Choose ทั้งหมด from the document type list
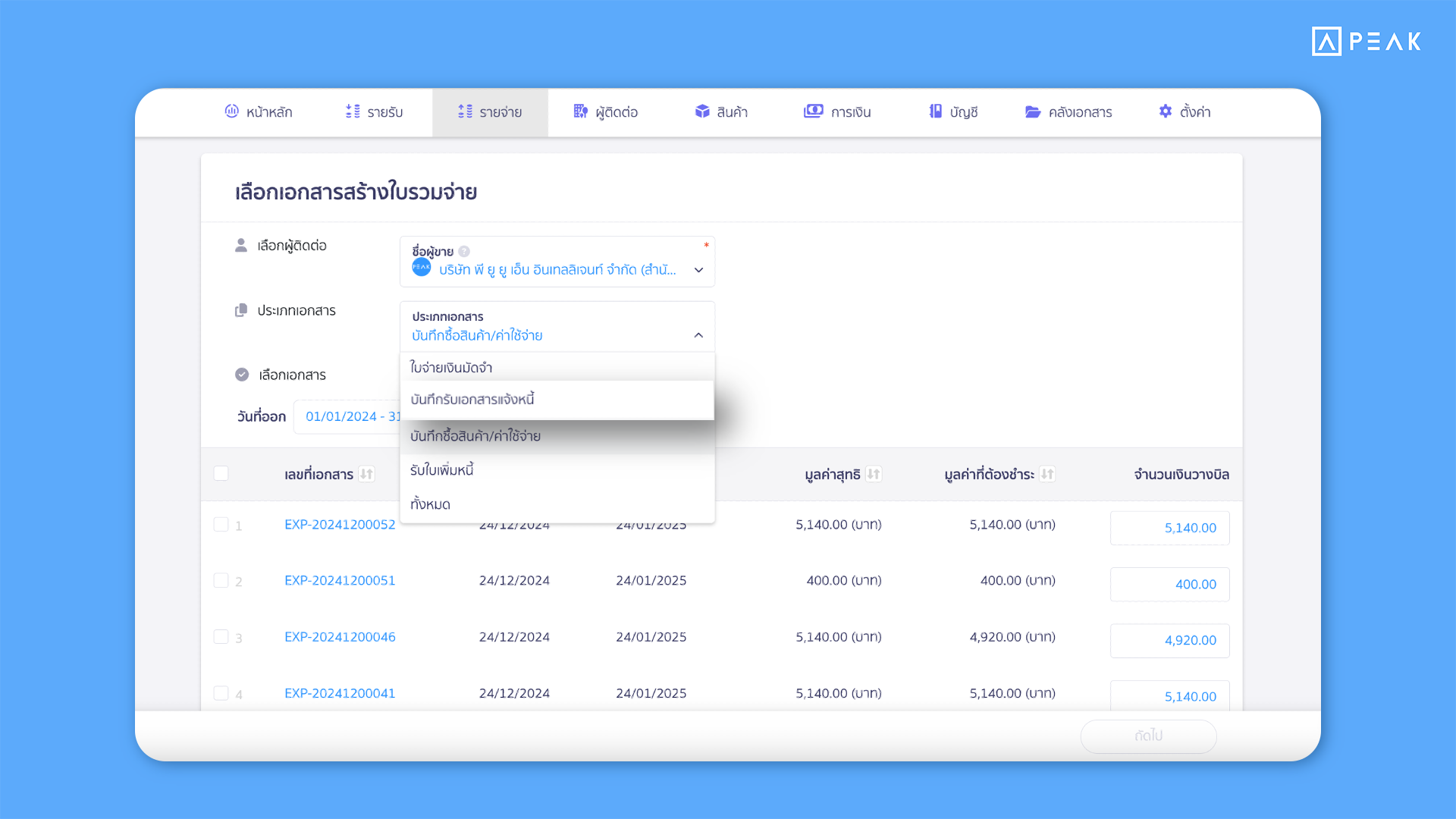The height and width of the screenshot is (819, 1456). (430, 503)
